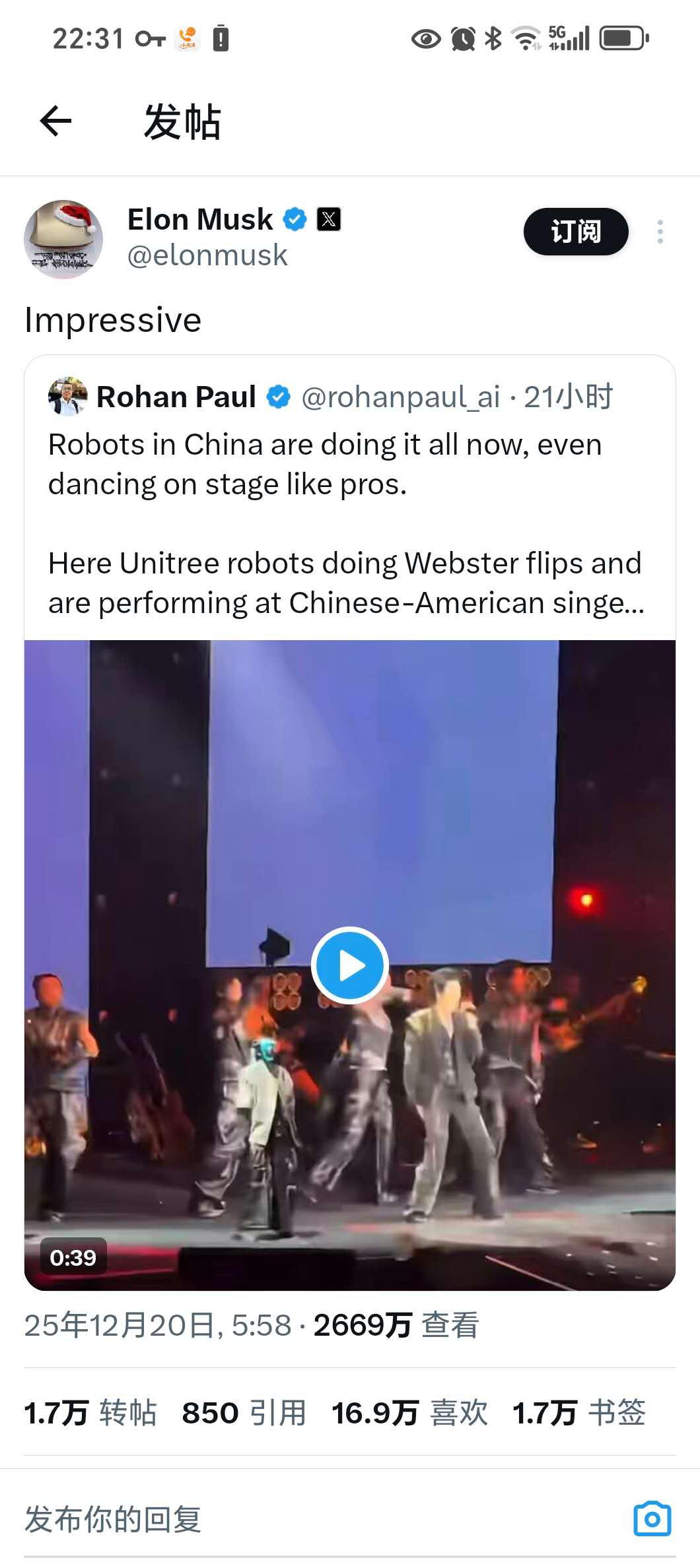Play the quoted video
The width and height of the screenshot is (700, 1568).
pyautogui.click(x=349, y=965)
